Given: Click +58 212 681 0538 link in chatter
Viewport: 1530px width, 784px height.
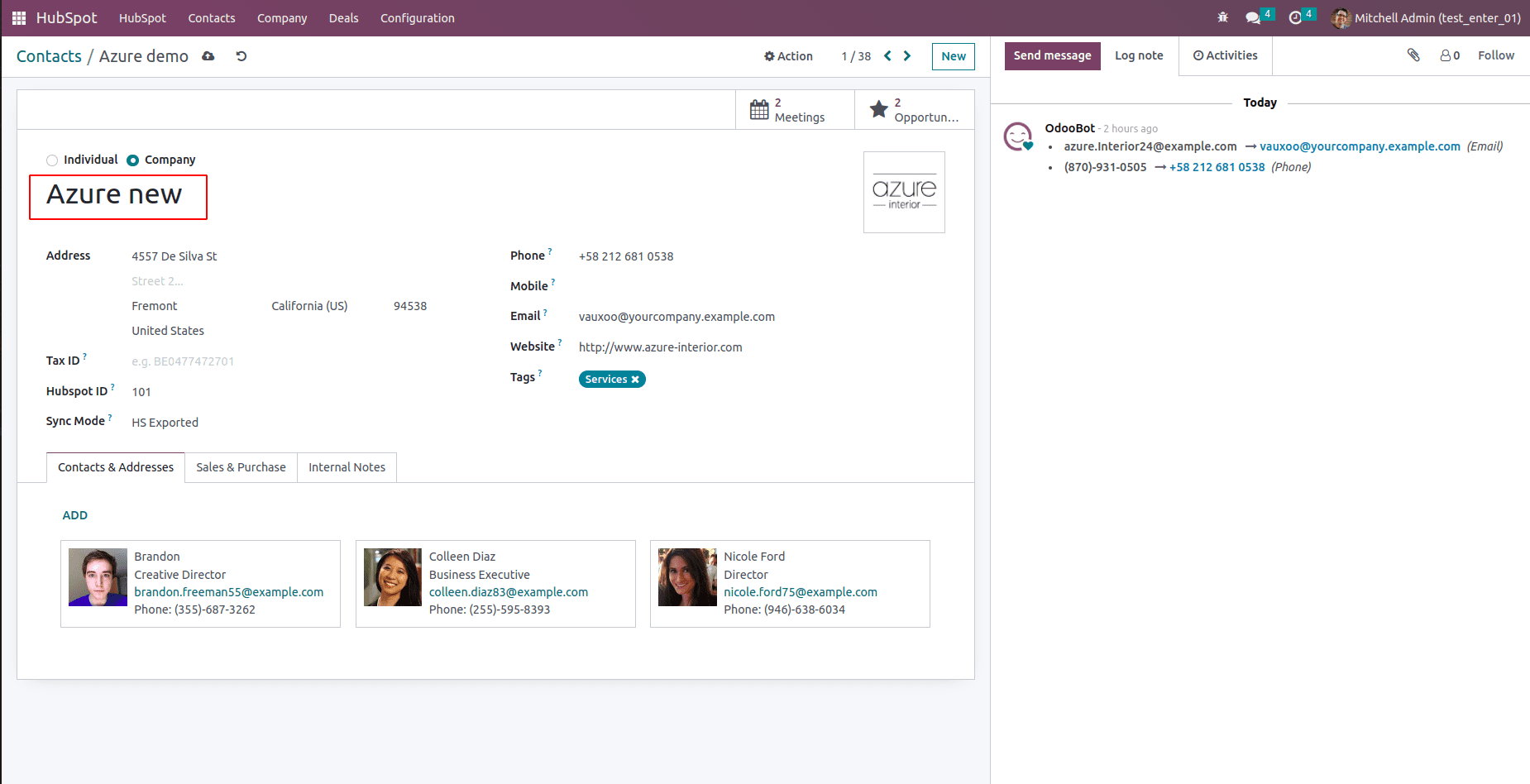Looking at the screenshot, I should [1217, 167].
